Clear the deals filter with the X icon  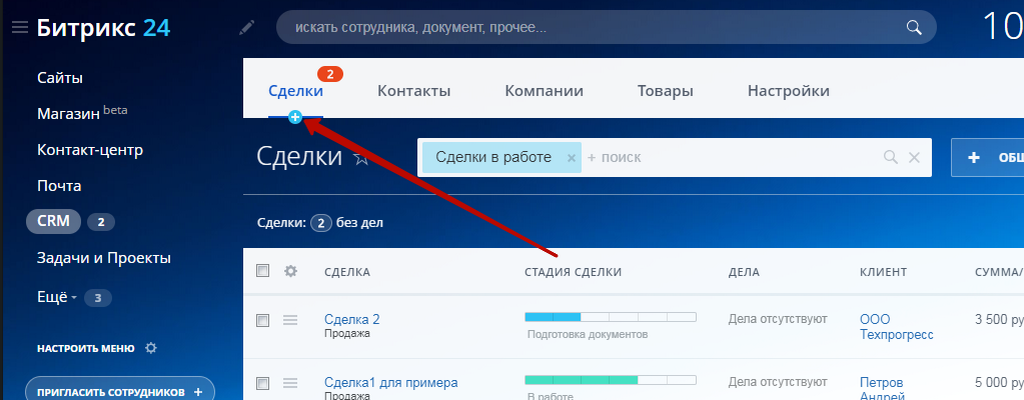tap(914, 157)
